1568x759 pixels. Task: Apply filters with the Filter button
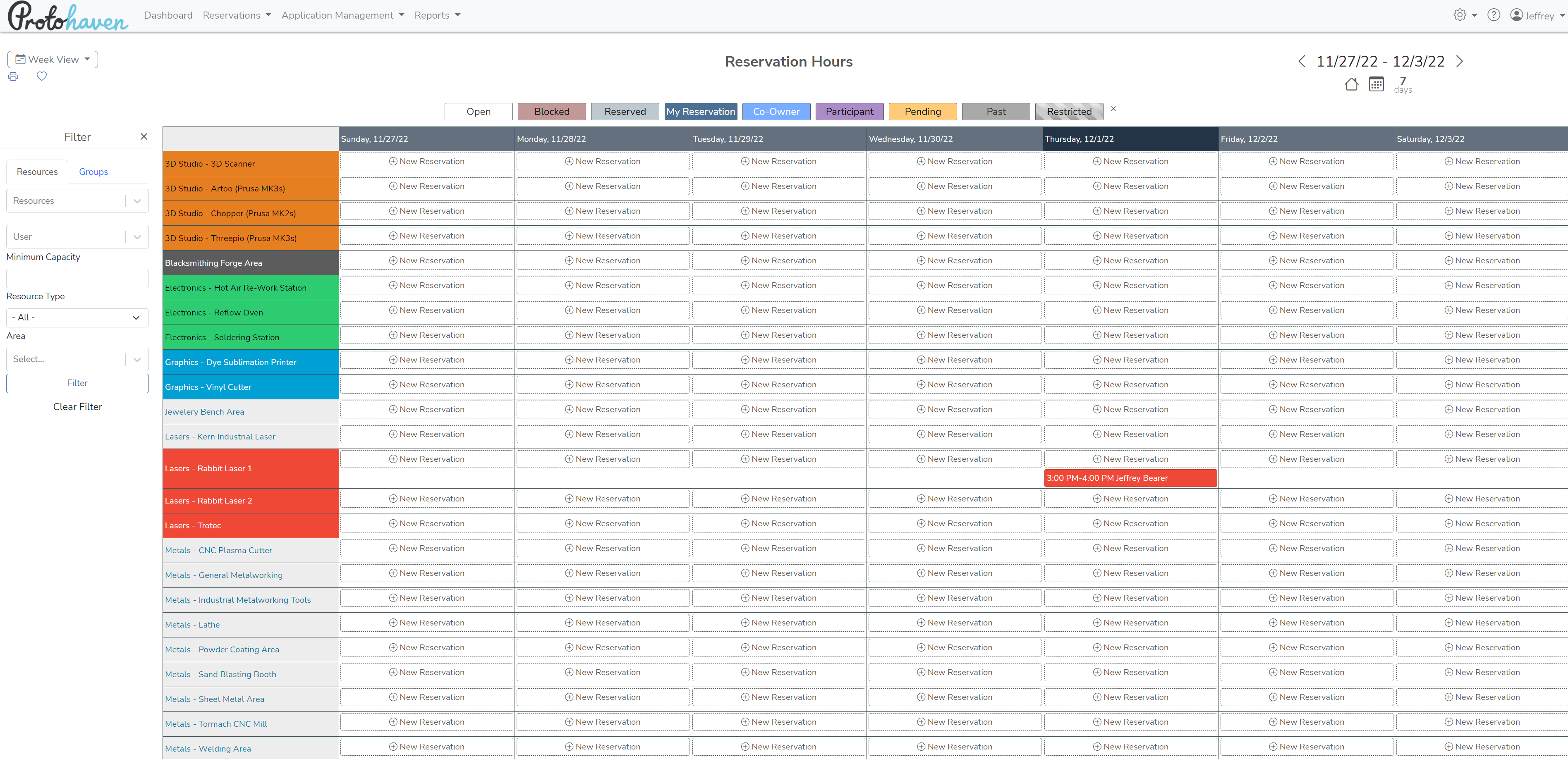click(77, 383)
